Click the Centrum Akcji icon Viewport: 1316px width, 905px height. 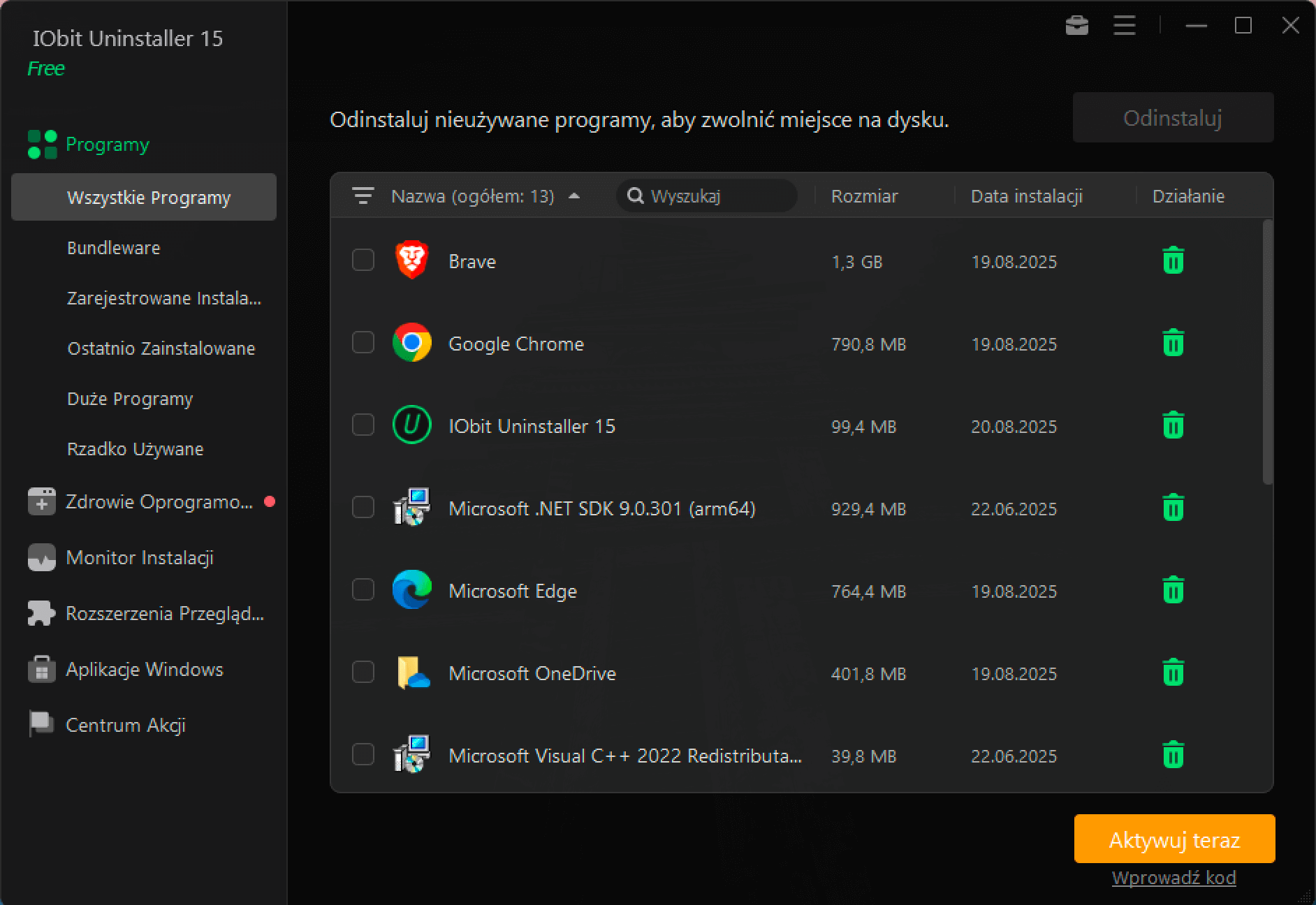[x=41, y=724]
